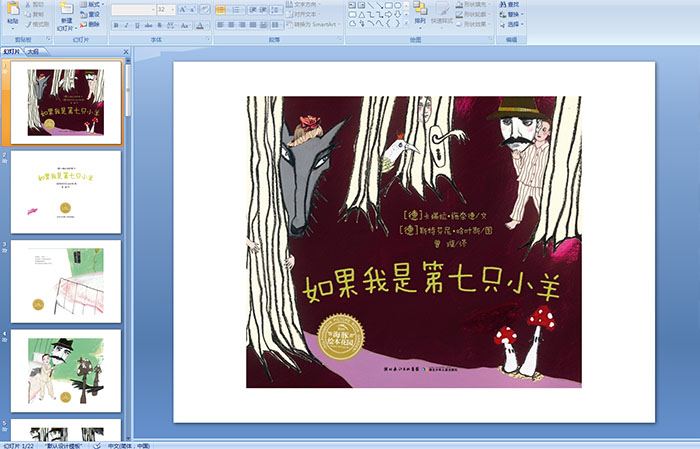Viewport: 700px width, 449px height.
Task: Click the Font Color red A swatch
Action: (x=200, y=26)
